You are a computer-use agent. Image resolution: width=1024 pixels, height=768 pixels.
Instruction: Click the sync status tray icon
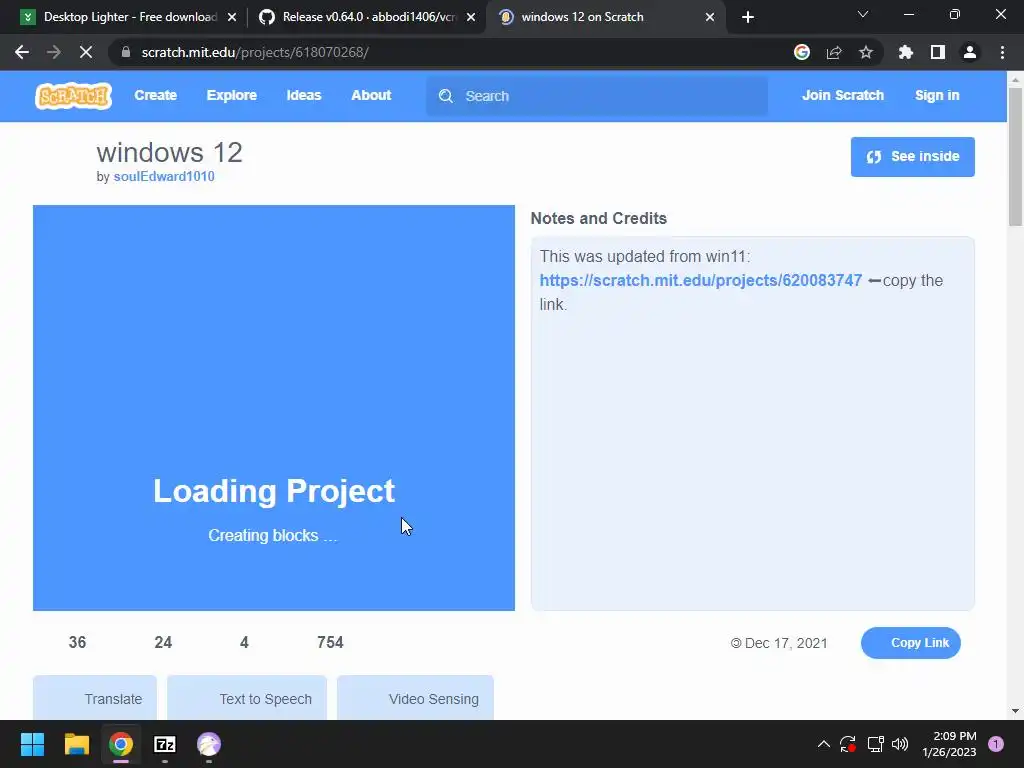point(848,744)
